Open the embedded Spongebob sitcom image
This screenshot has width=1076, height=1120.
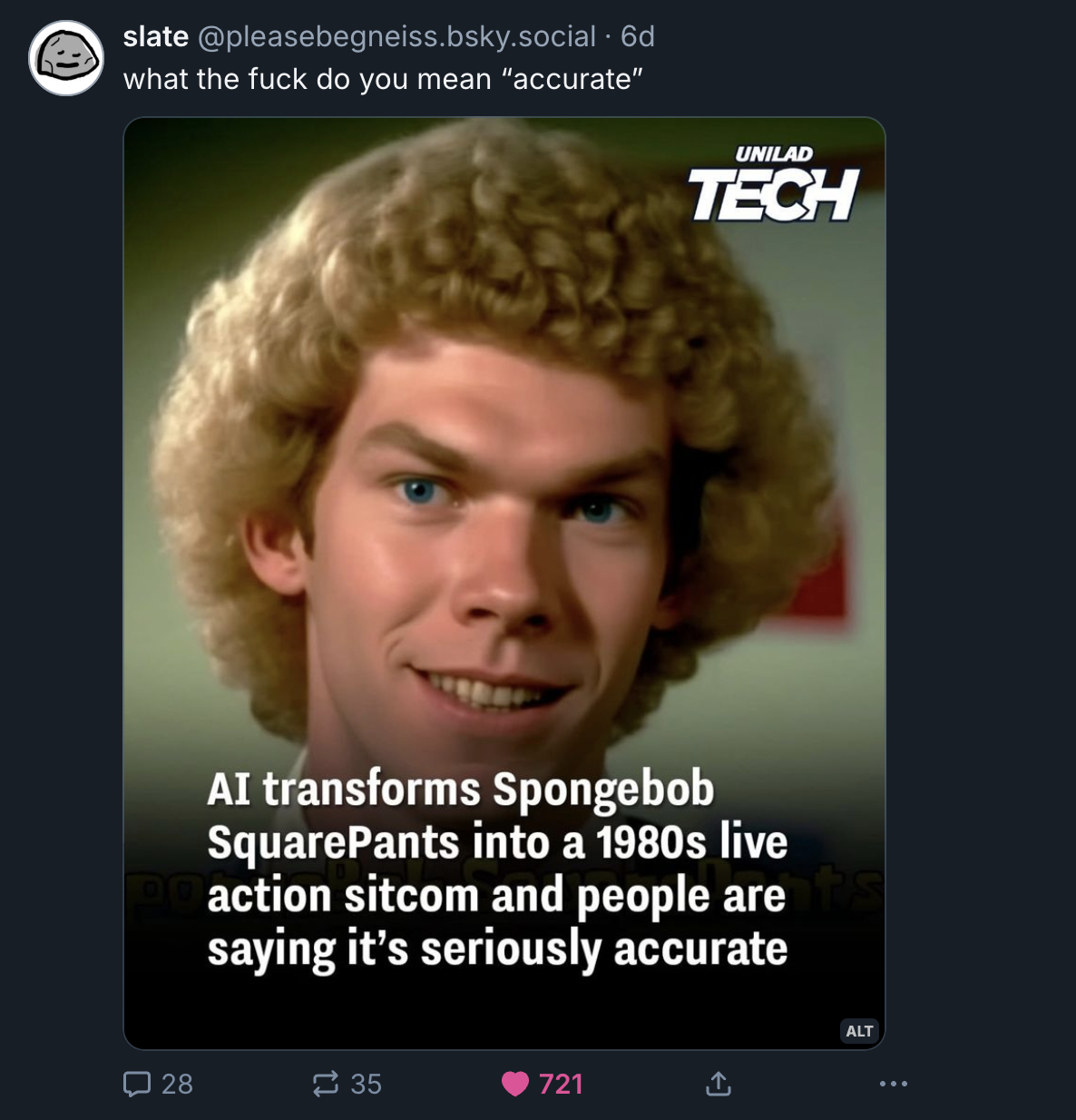click(504, 584)
